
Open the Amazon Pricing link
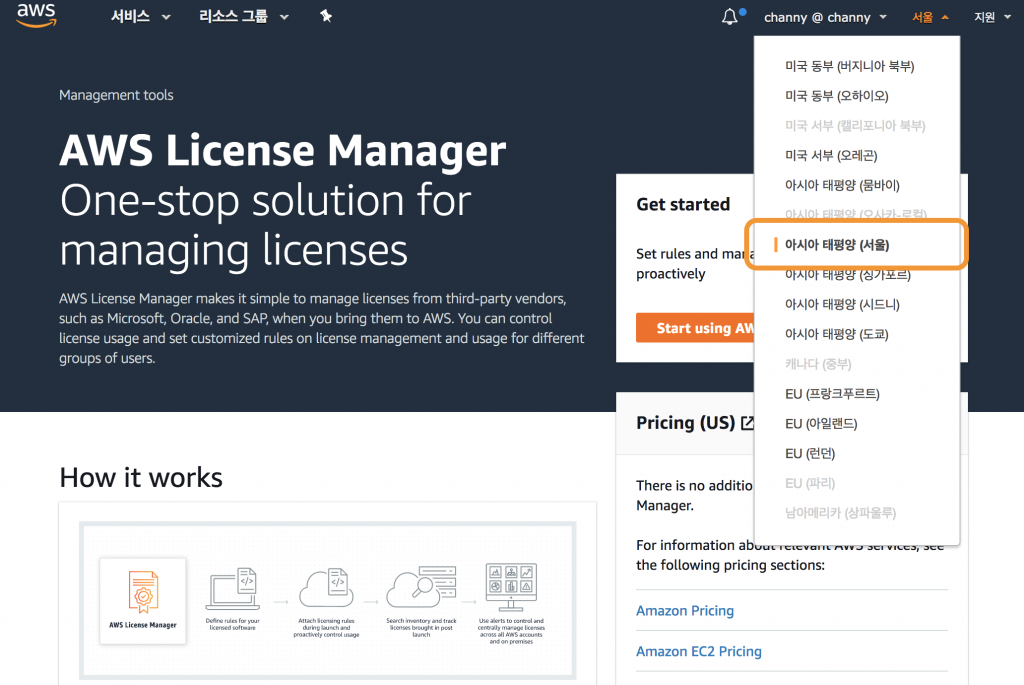(684, 611)
